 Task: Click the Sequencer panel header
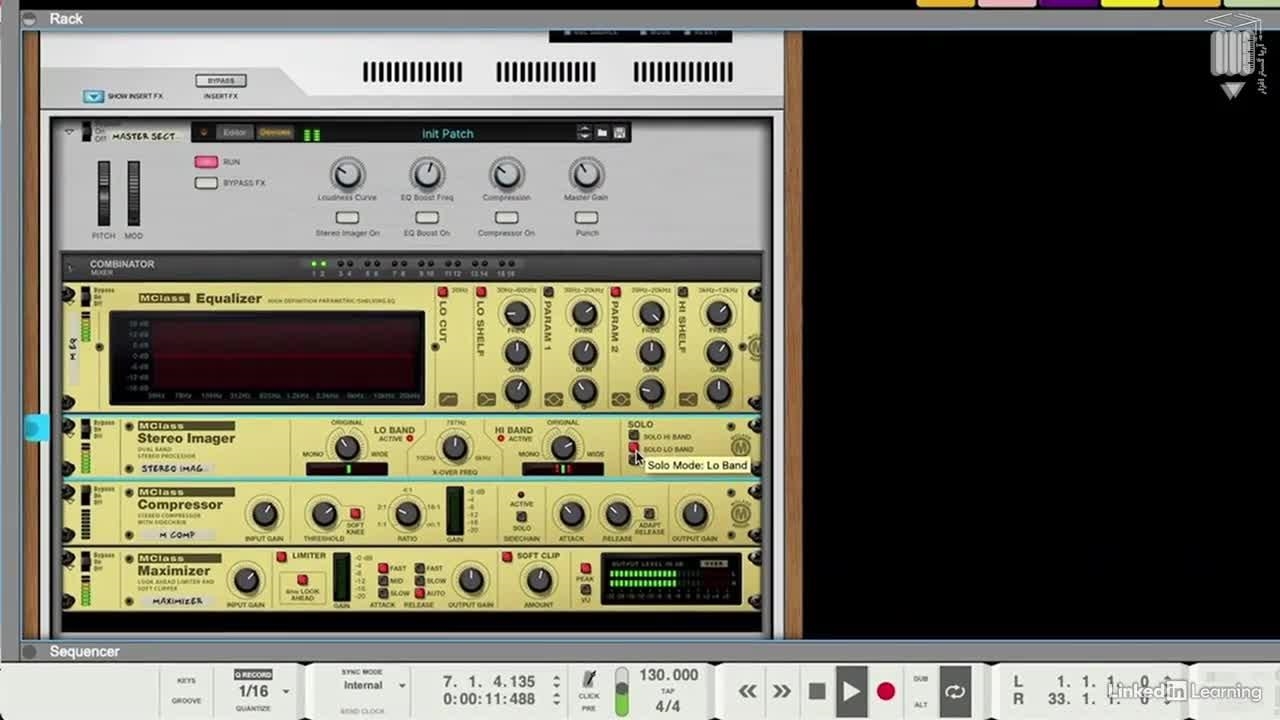point(85,651)
